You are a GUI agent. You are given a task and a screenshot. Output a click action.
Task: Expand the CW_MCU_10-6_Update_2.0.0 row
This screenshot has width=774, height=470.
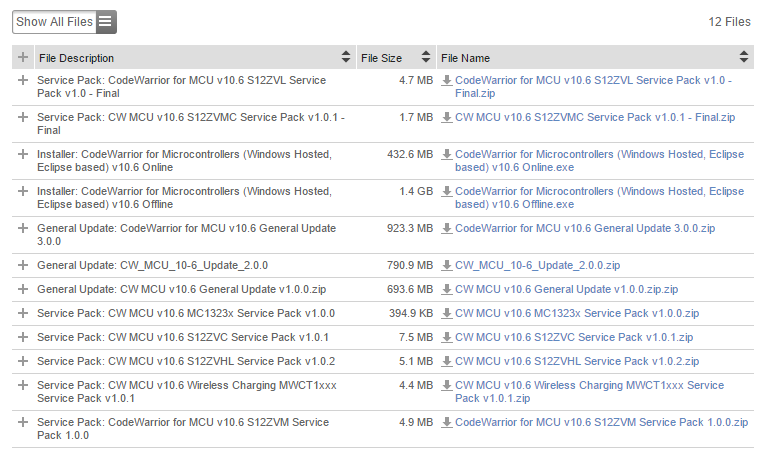[23, 265]
